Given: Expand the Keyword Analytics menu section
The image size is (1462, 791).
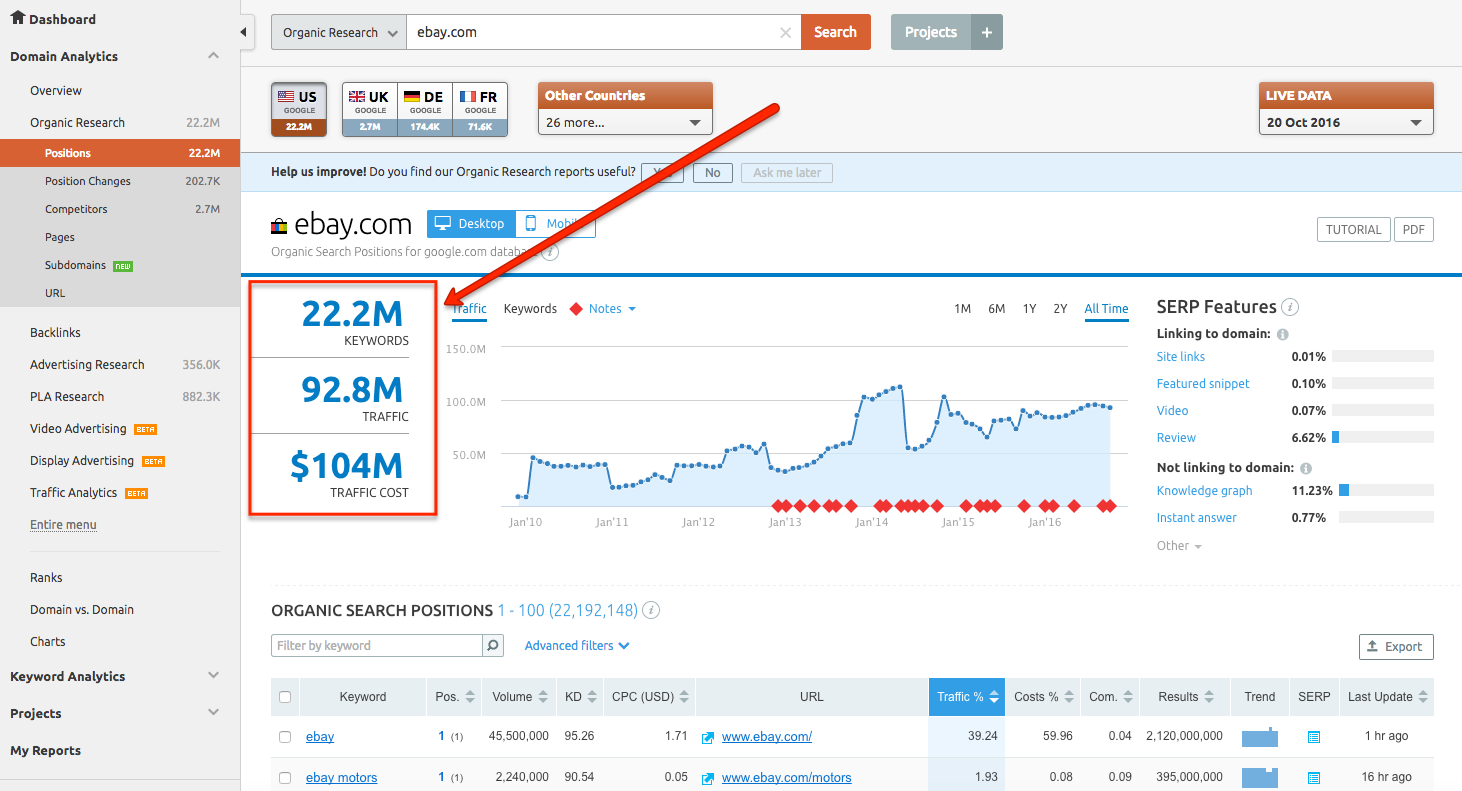Looking at the screenshot, I should click(213, 676).
